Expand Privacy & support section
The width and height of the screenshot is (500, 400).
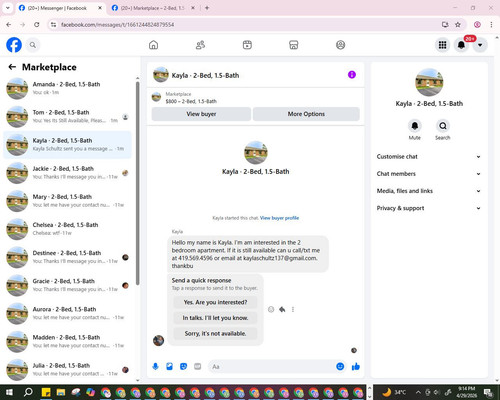tap(429, 208)
